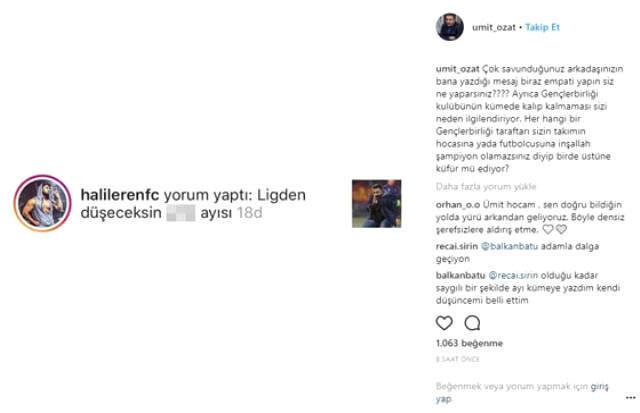
Task: Open umit_ozat's profile avatar picture
Action: pyautogui.click(x=450, y=27)
